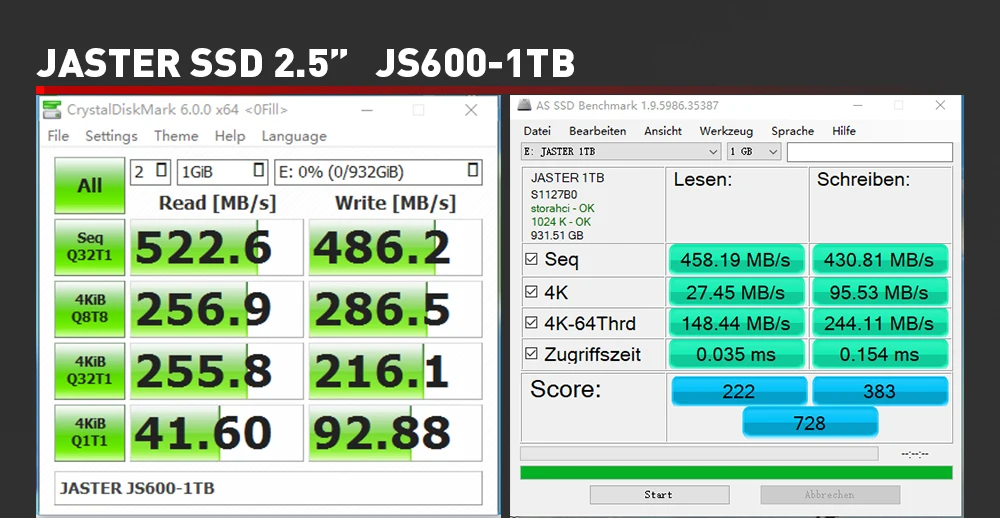Run the 4KiB Q32T1 test
Screen dimensions: 1000x518
pyautogui.click(x=90, y=371)
